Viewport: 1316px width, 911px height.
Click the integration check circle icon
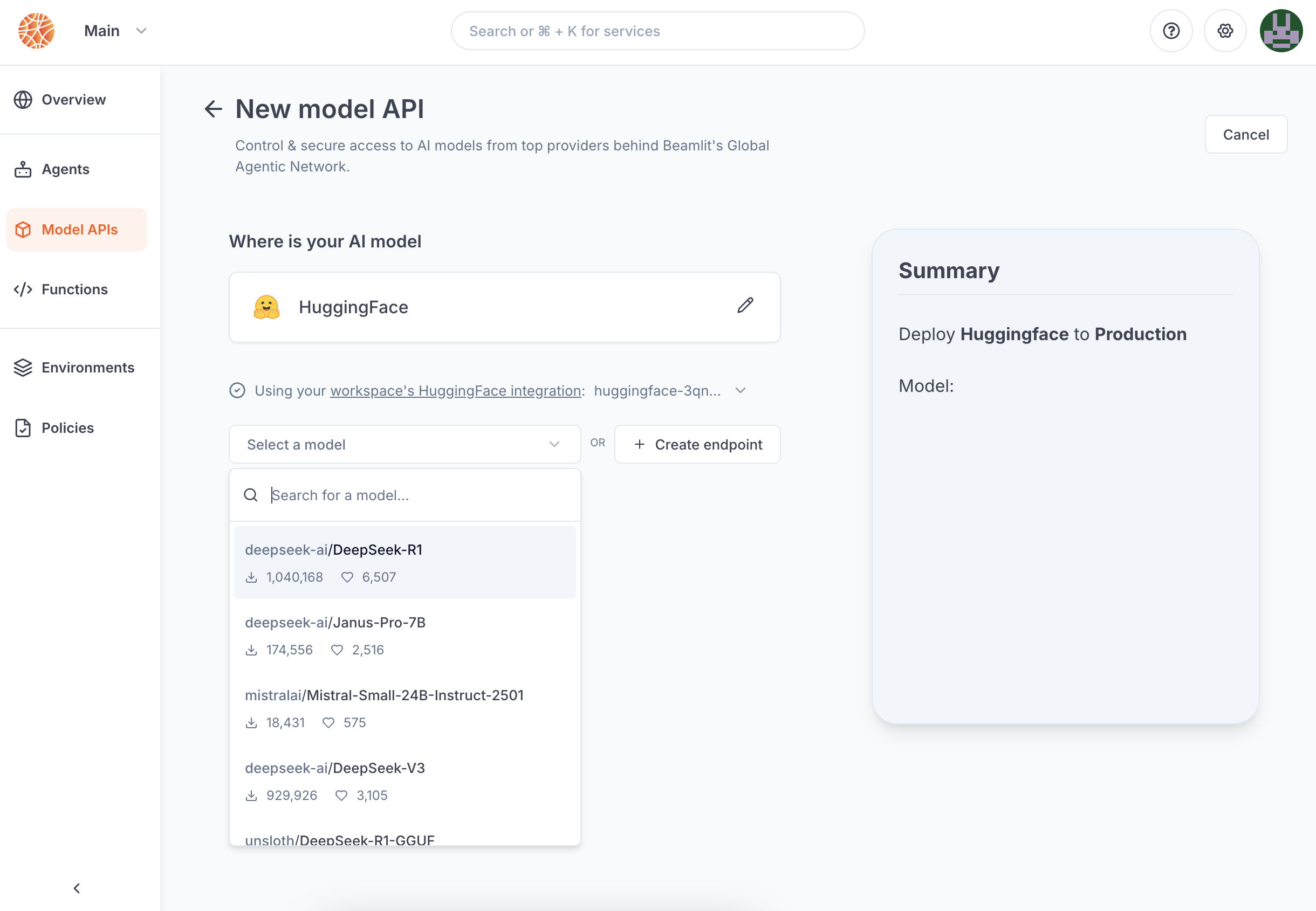pos(237,390)
